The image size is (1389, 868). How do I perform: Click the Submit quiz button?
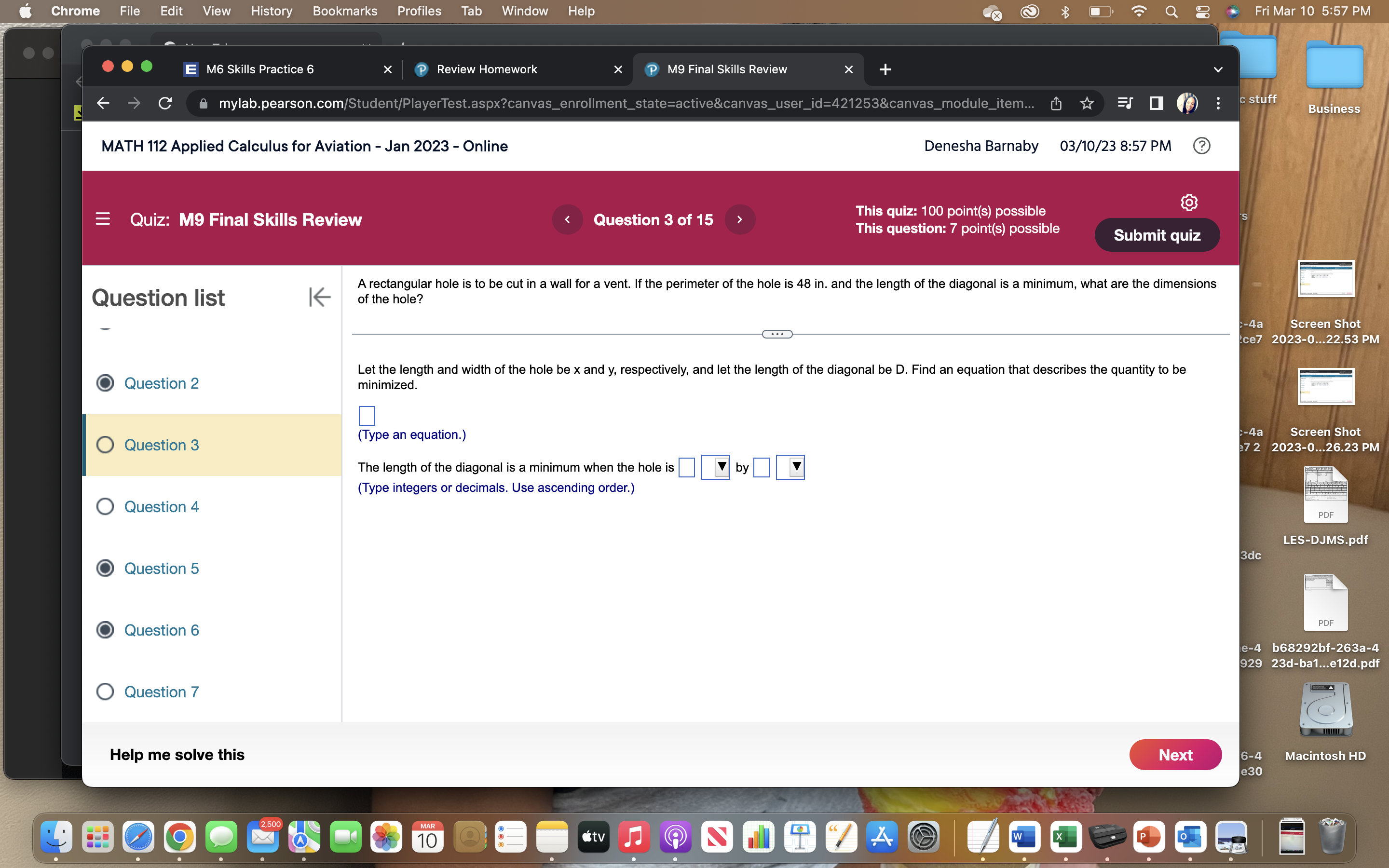(1156, 235)
